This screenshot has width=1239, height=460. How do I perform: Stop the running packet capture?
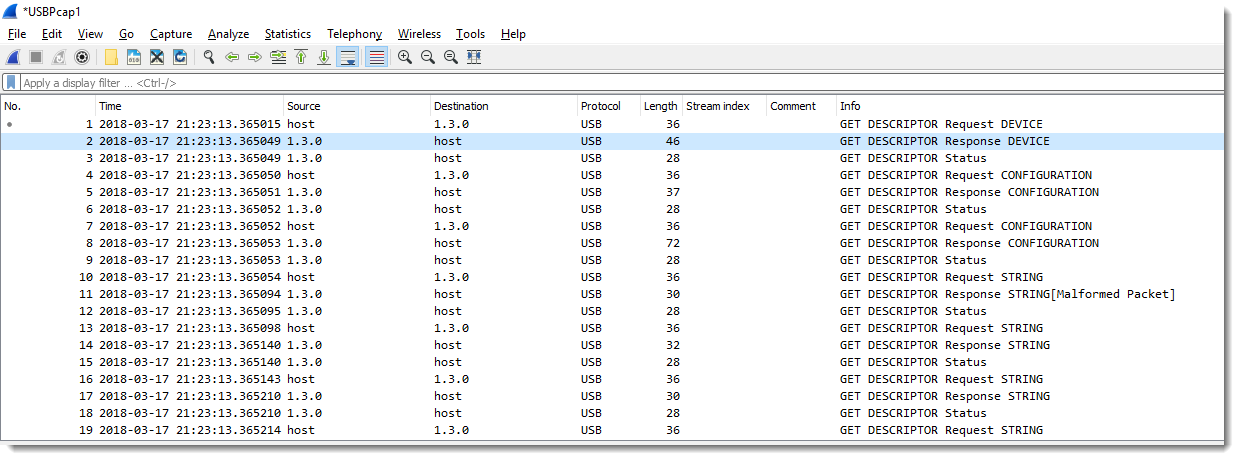pyautogui.click(x=35, y=57)
